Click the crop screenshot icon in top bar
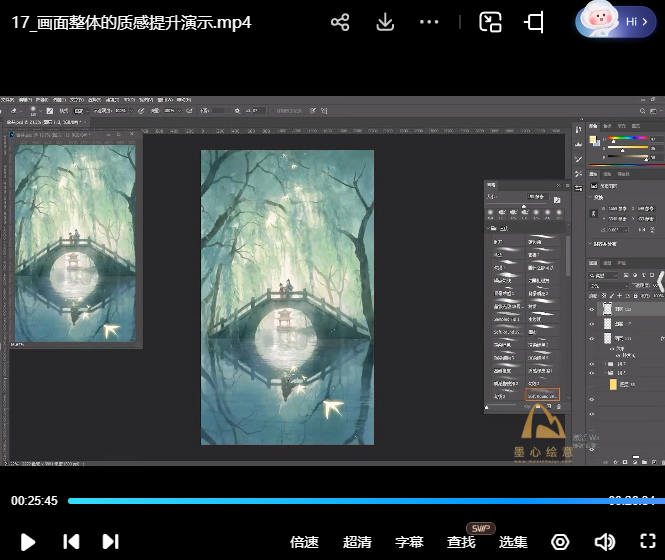 click(x=535, y=22)
